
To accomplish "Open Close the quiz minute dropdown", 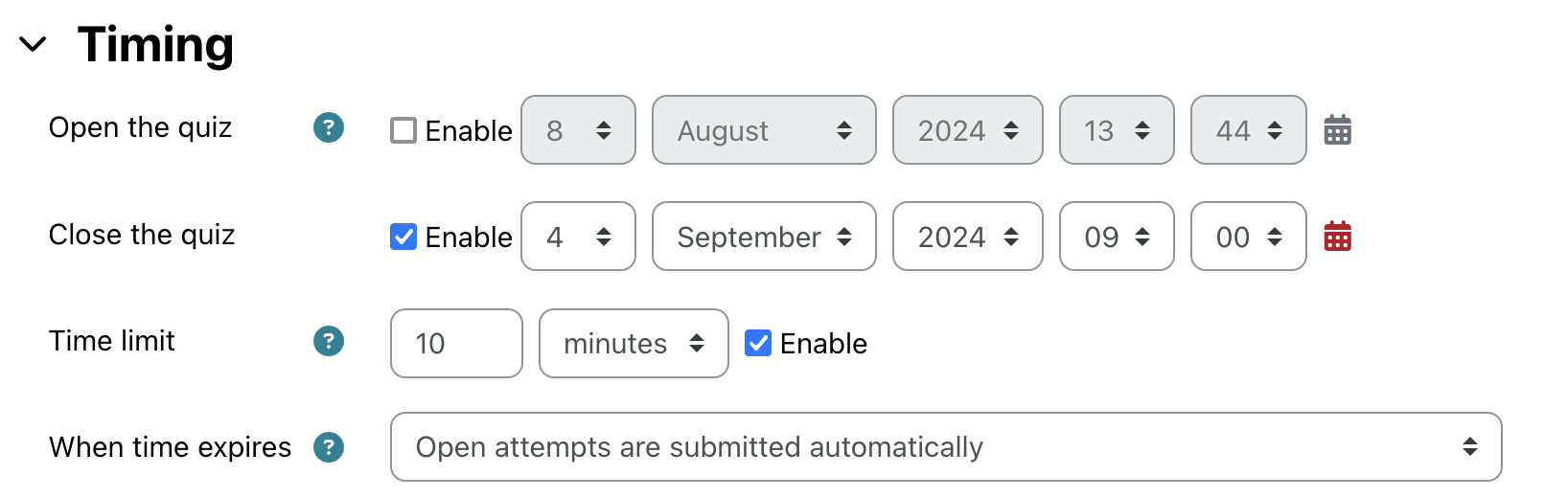I will click(1248, 237).
